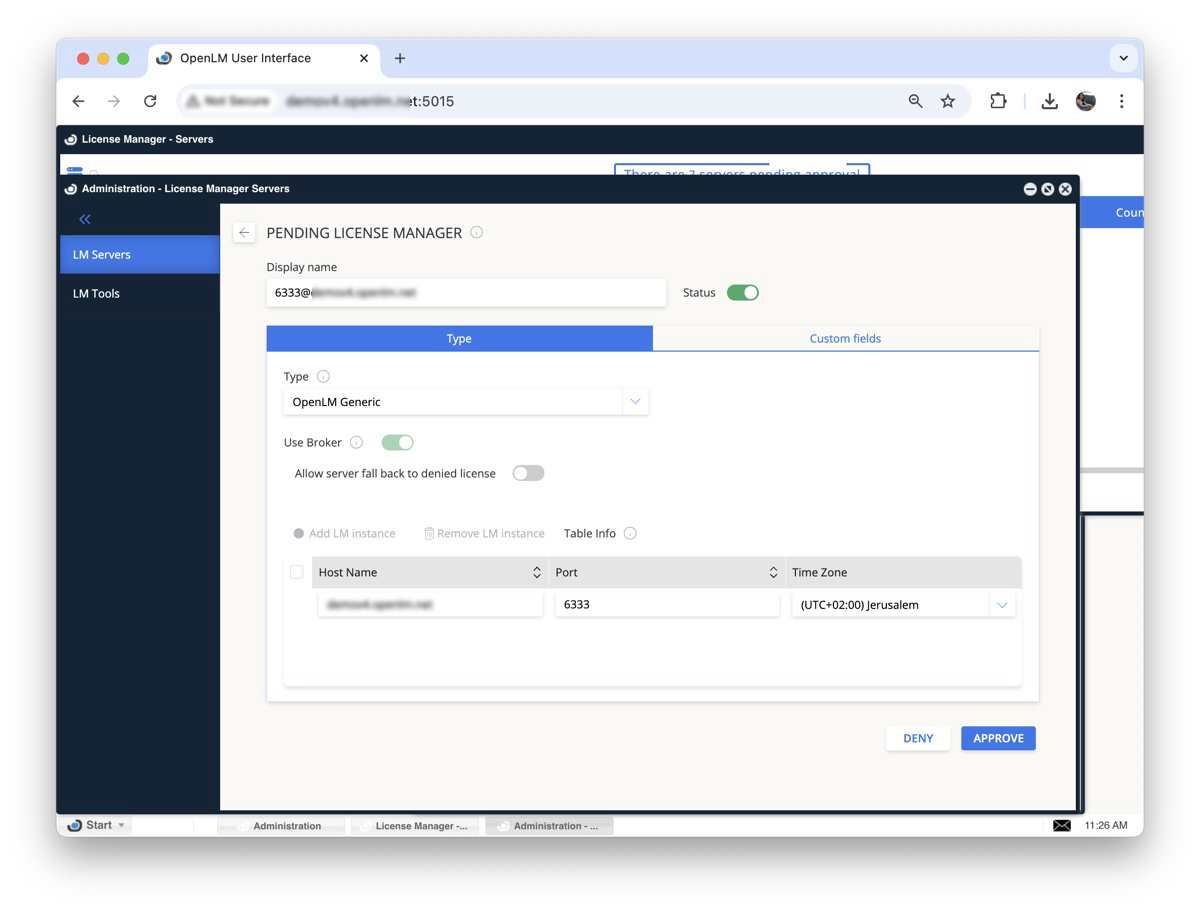Disable the Use Broker switch
1201x911 pixels.
(x=397, y=443)
